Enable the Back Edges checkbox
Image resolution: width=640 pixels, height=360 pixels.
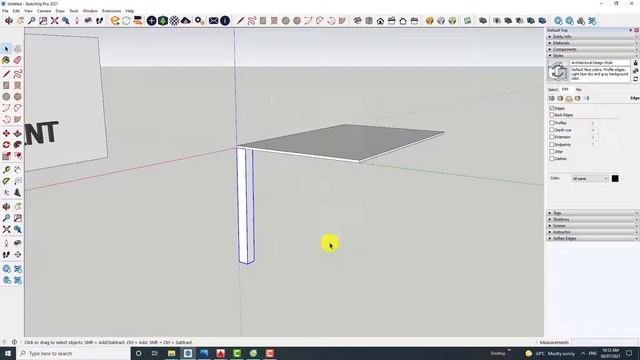coord(551,115)
